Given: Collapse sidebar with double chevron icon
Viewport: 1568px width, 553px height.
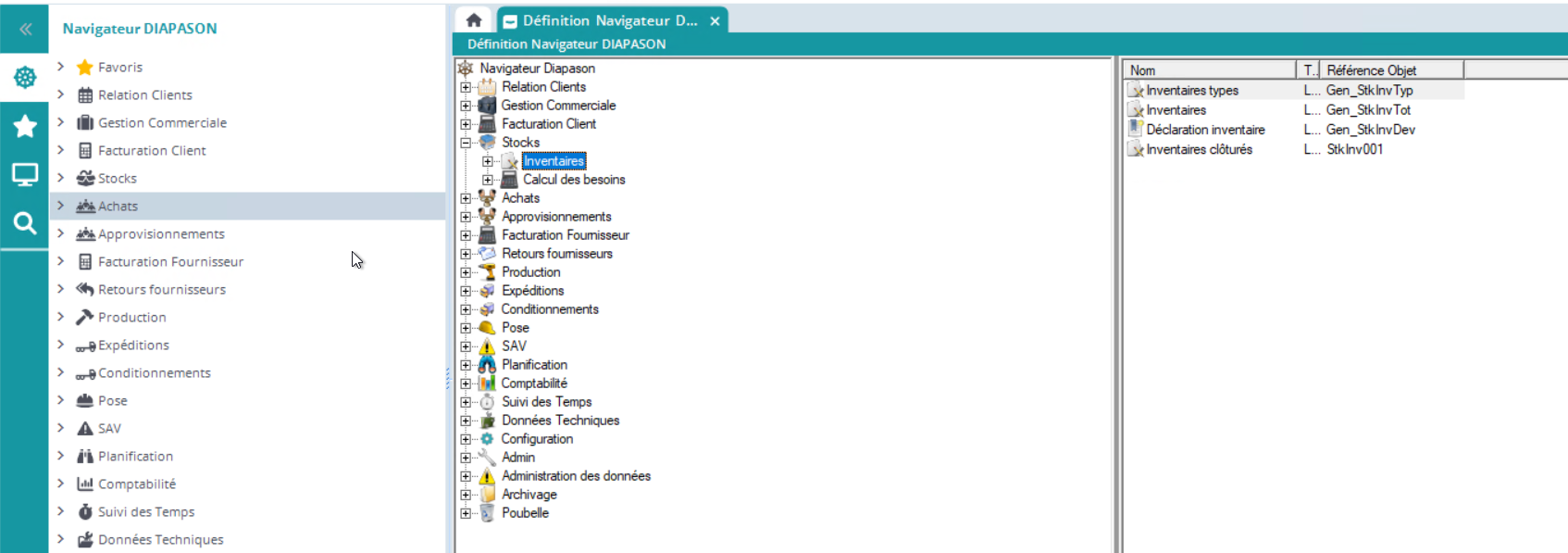Looking at the screenshot, I should pos(25,29).
